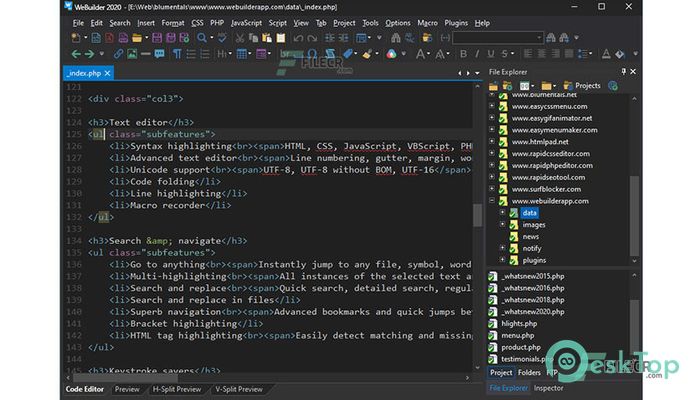This screenshot has height=400, width=700.
Task: Open the toolbar search combo box dropdown
Action: click(539, 38)
